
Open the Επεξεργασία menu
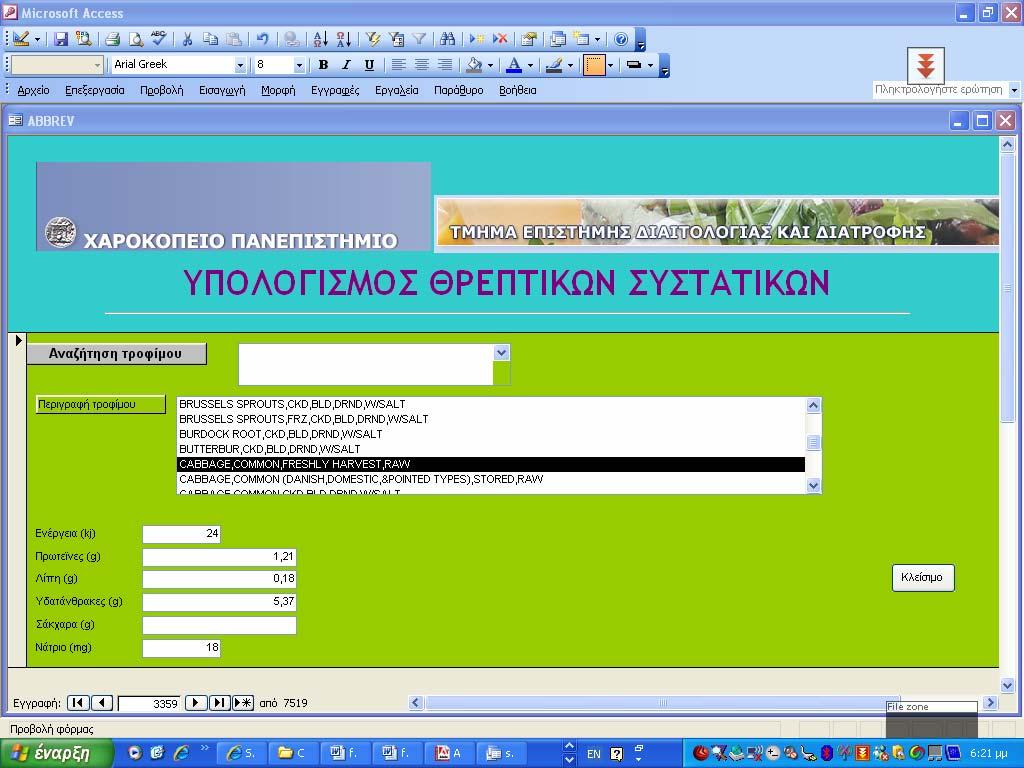[95, 90]
